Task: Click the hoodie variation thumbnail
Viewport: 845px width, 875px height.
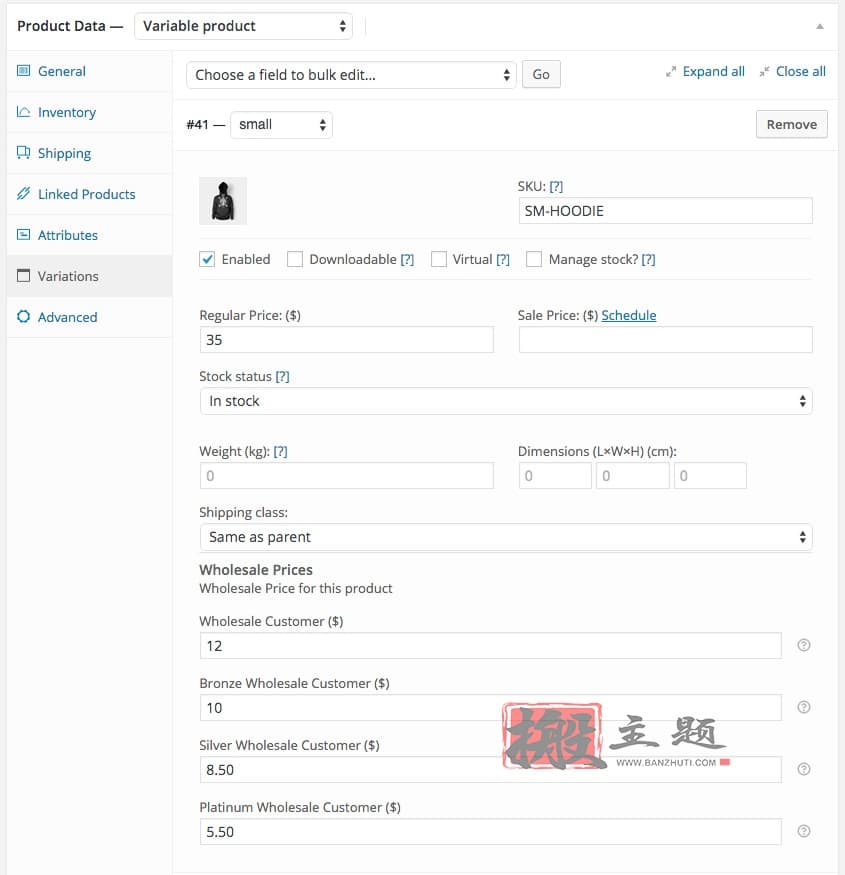Action: click(223, 201)
